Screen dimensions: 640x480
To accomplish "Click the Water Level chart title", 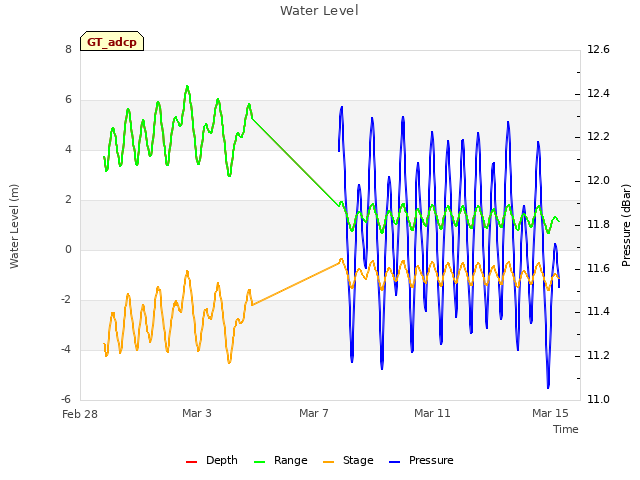I will pos(319,10).
